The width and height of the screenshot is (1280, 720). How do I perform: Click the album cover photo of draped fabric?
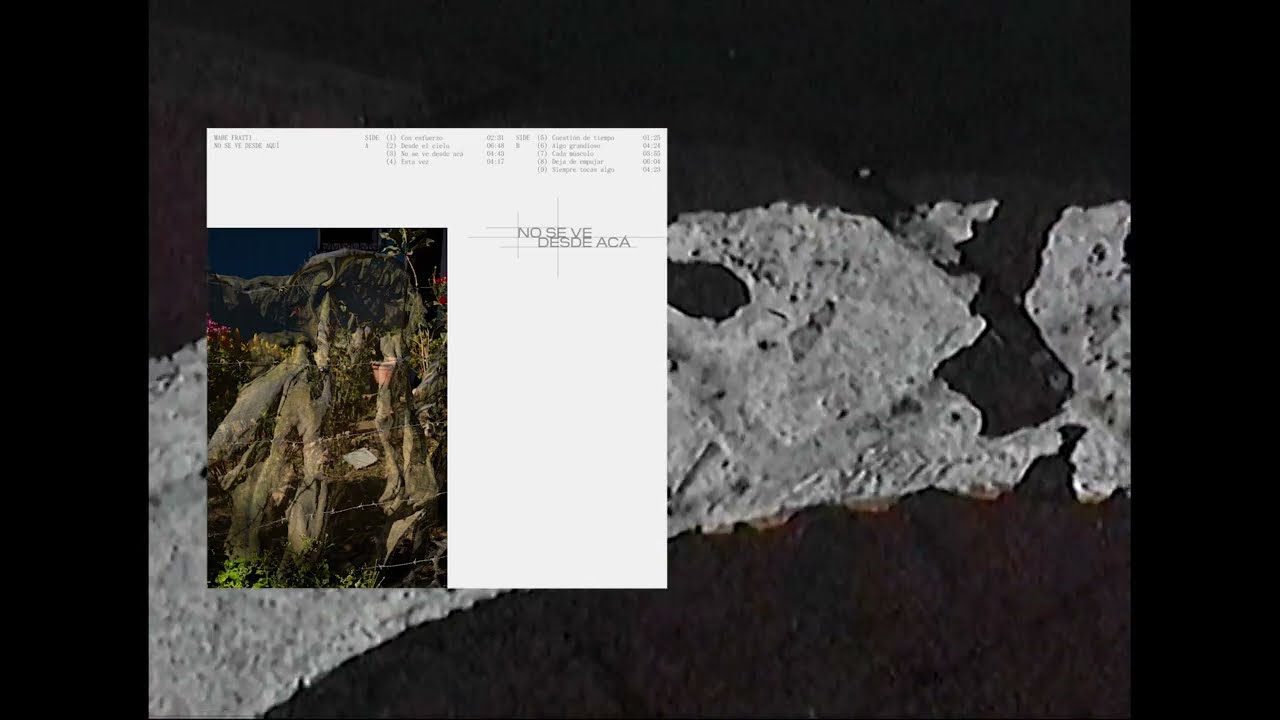pos(327,408)
